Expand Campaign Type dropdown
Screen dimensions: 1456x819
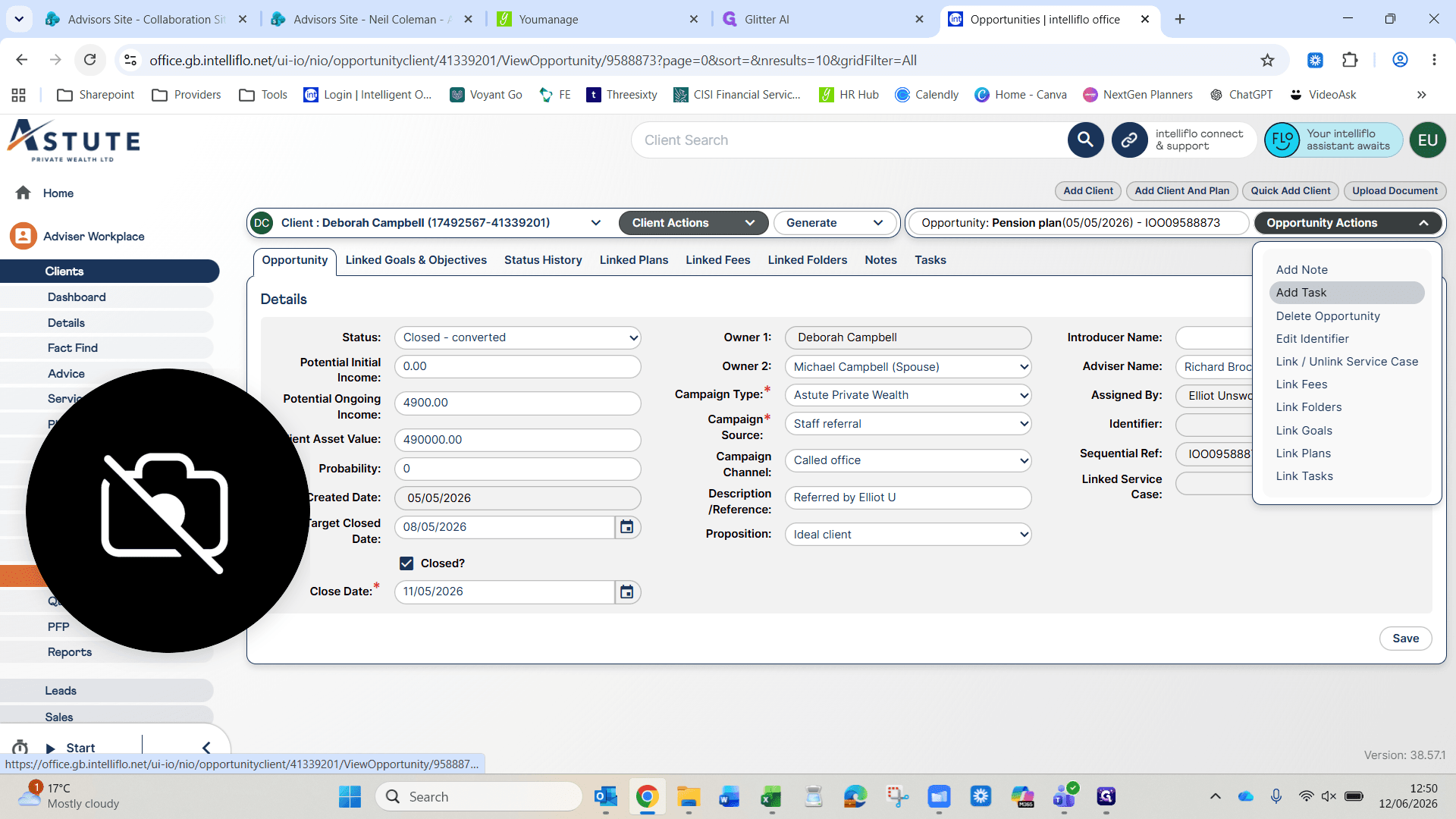[908, 395]
